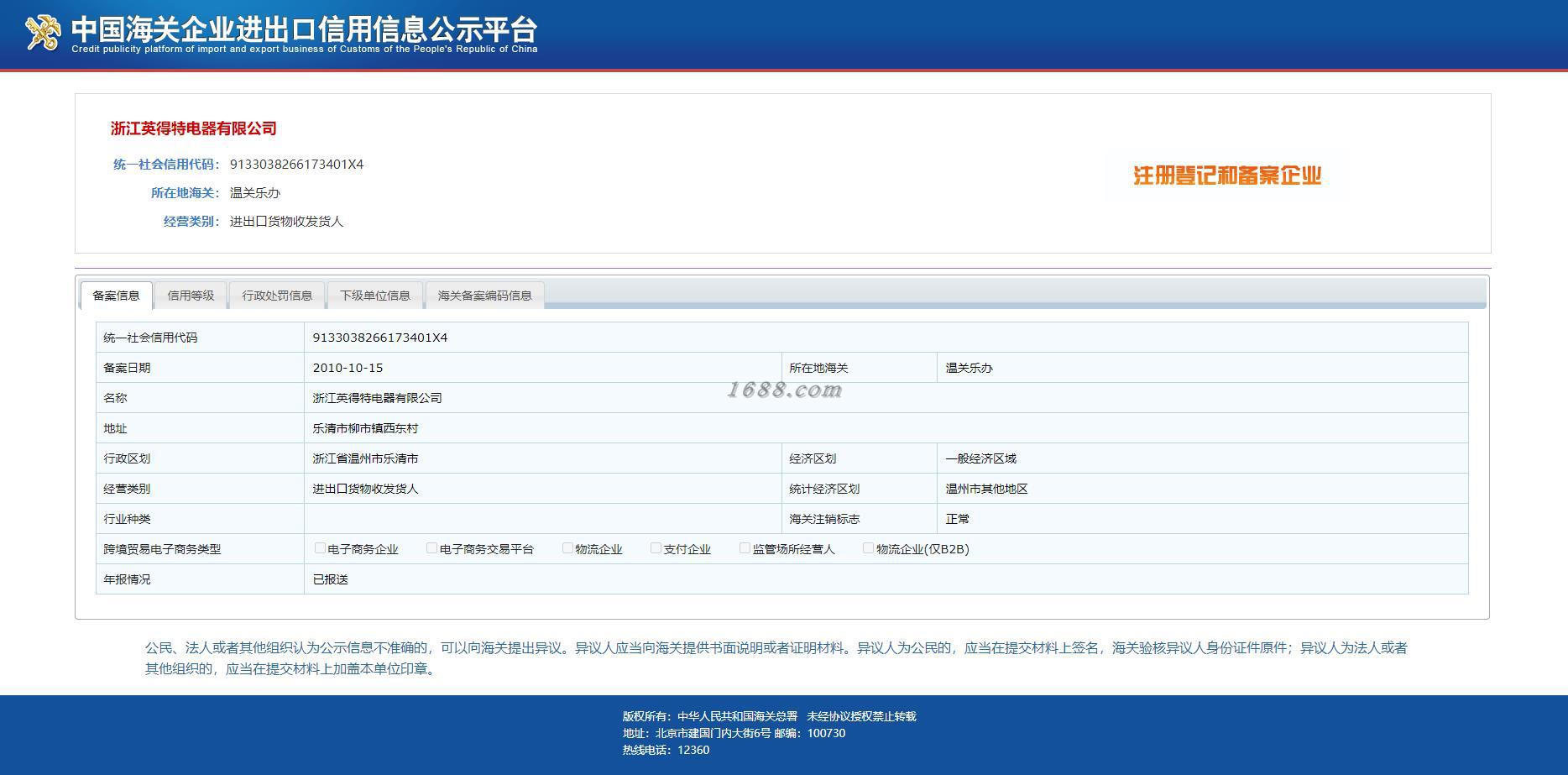The width and height of the screenshot is (1568, 775).
Task: Click table 经营类别 value 进出口货物收发货人
Action: (365, 489)
